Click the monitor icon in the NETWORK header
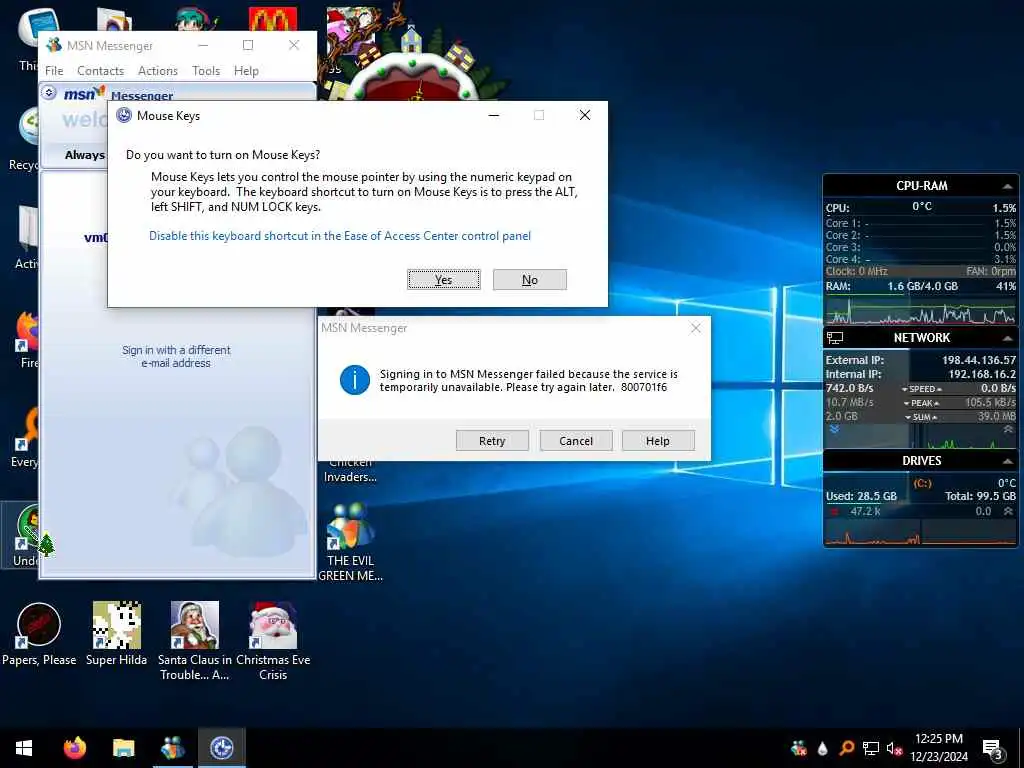 835,338
